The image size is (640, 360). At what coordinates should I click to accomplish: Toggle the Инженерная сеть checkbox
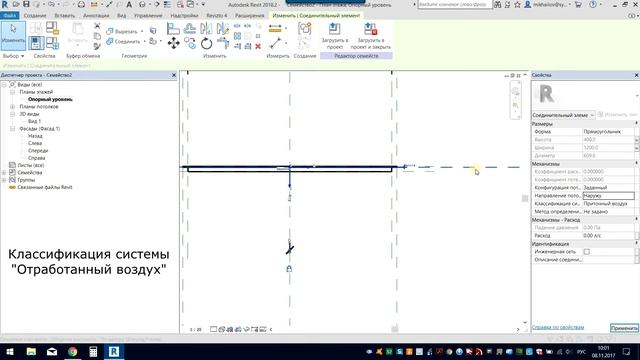(x=587, y=252)
